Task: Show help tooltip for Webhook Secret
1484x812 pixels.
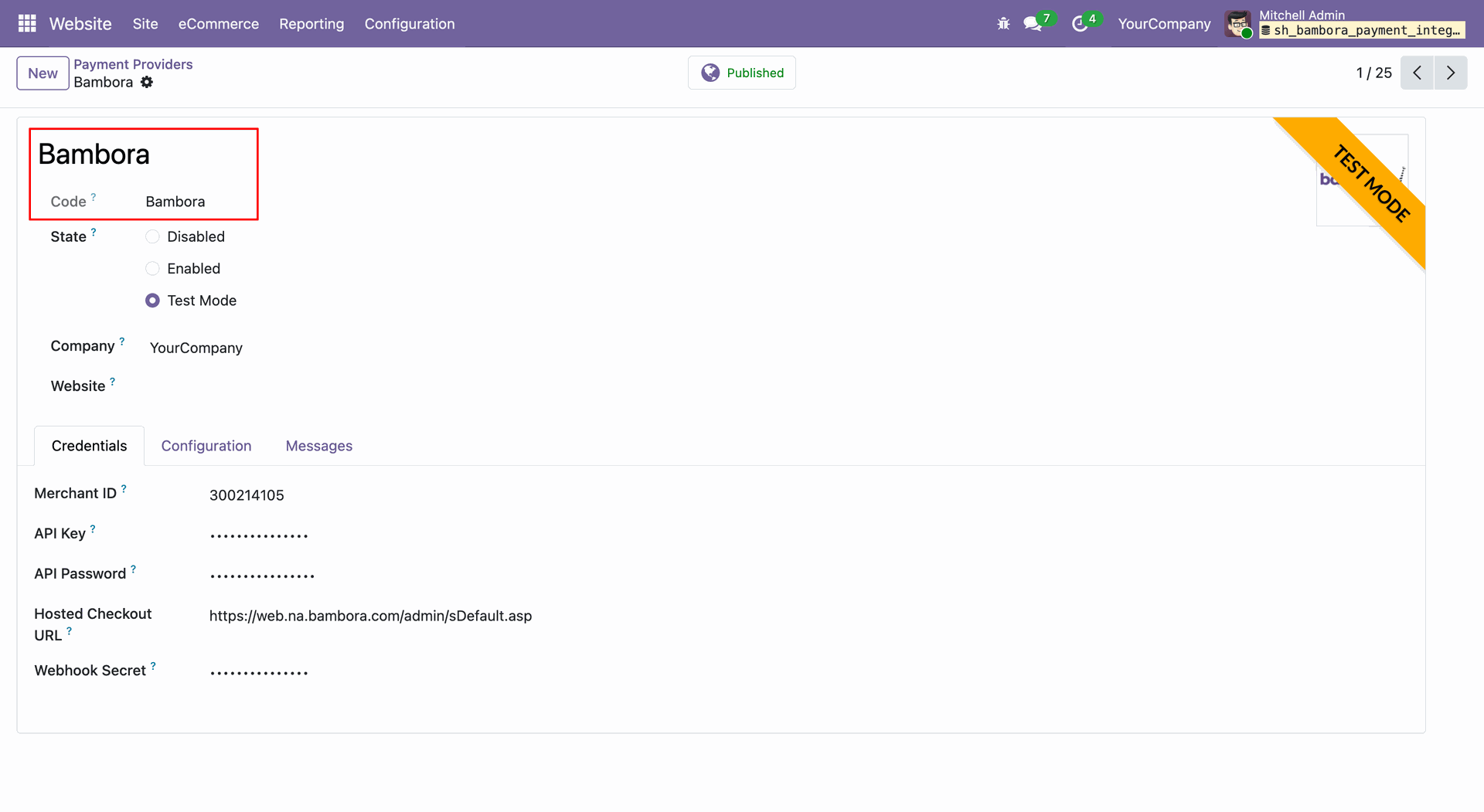Action: pyautogui.click(x=153, y=665)
